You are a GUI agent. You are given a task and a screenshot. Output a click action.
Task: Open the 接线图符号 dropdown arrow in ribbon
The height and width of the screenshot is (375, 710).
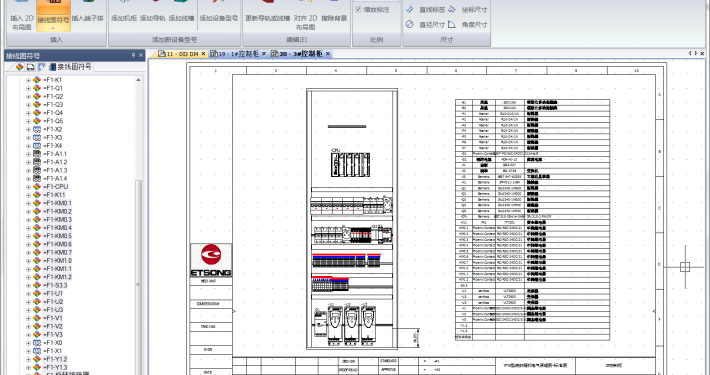[x=53, y=29]
